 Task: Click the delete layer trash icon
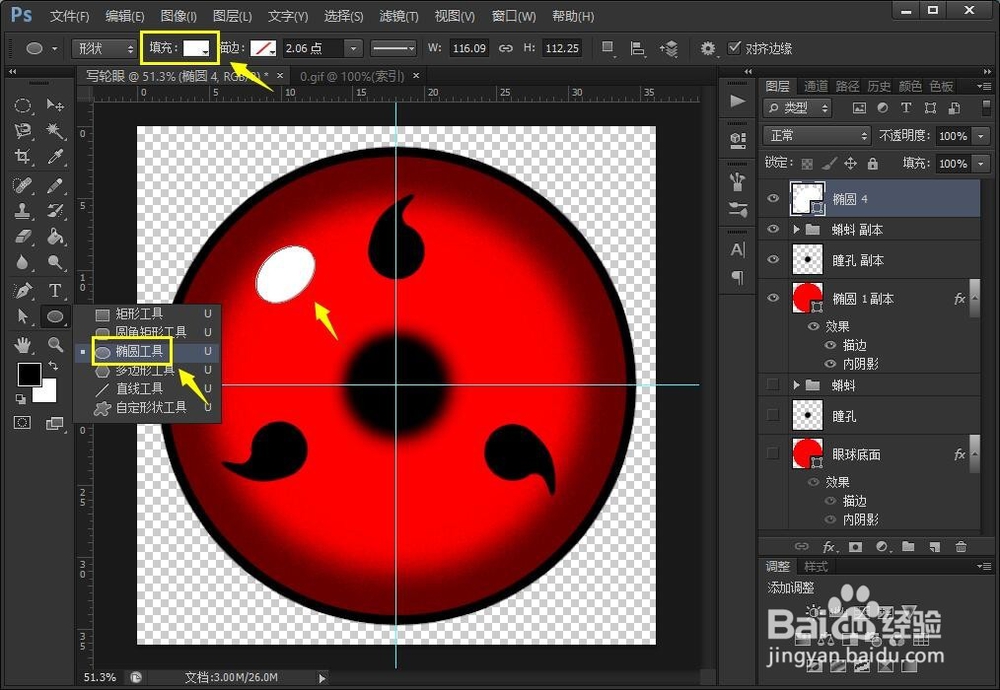(960, 547)
